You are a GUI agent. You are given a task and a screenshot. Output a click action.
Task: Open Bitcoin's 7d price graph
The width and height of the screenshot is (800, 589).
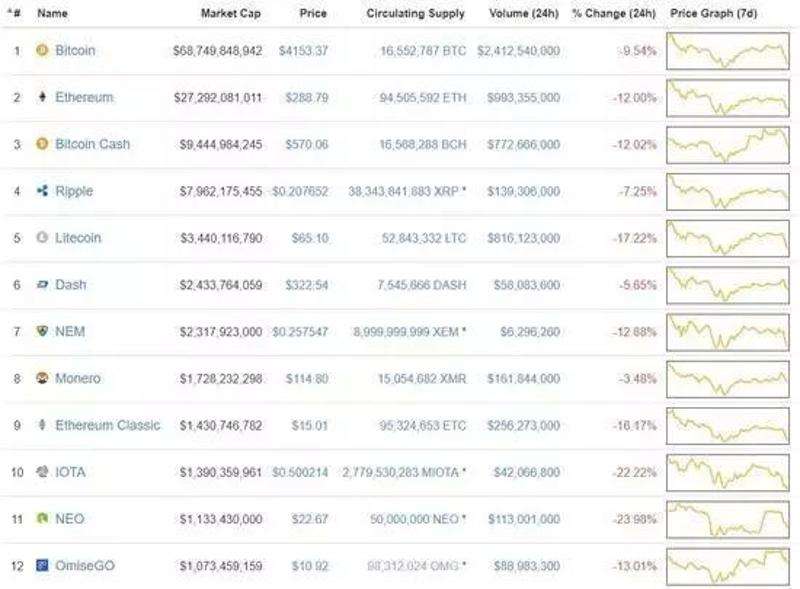(x=727, y=50)
